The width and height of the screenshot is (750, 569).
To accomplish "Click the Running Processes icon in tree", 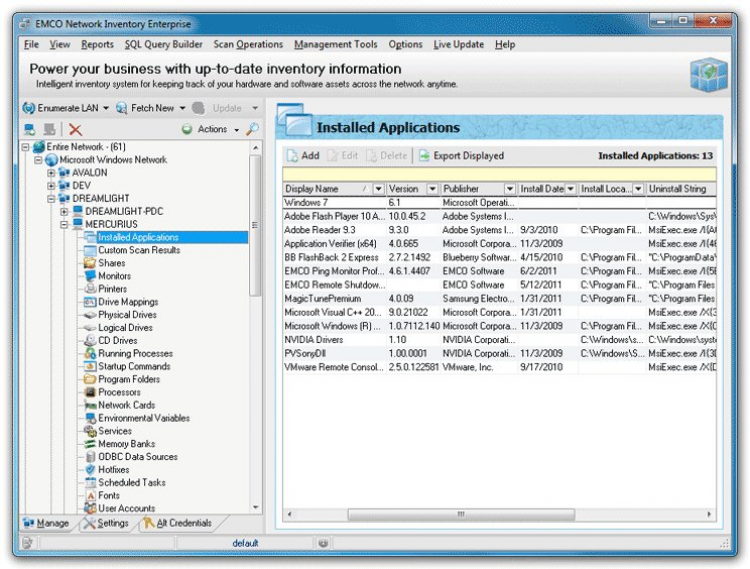I will (90, 353).
